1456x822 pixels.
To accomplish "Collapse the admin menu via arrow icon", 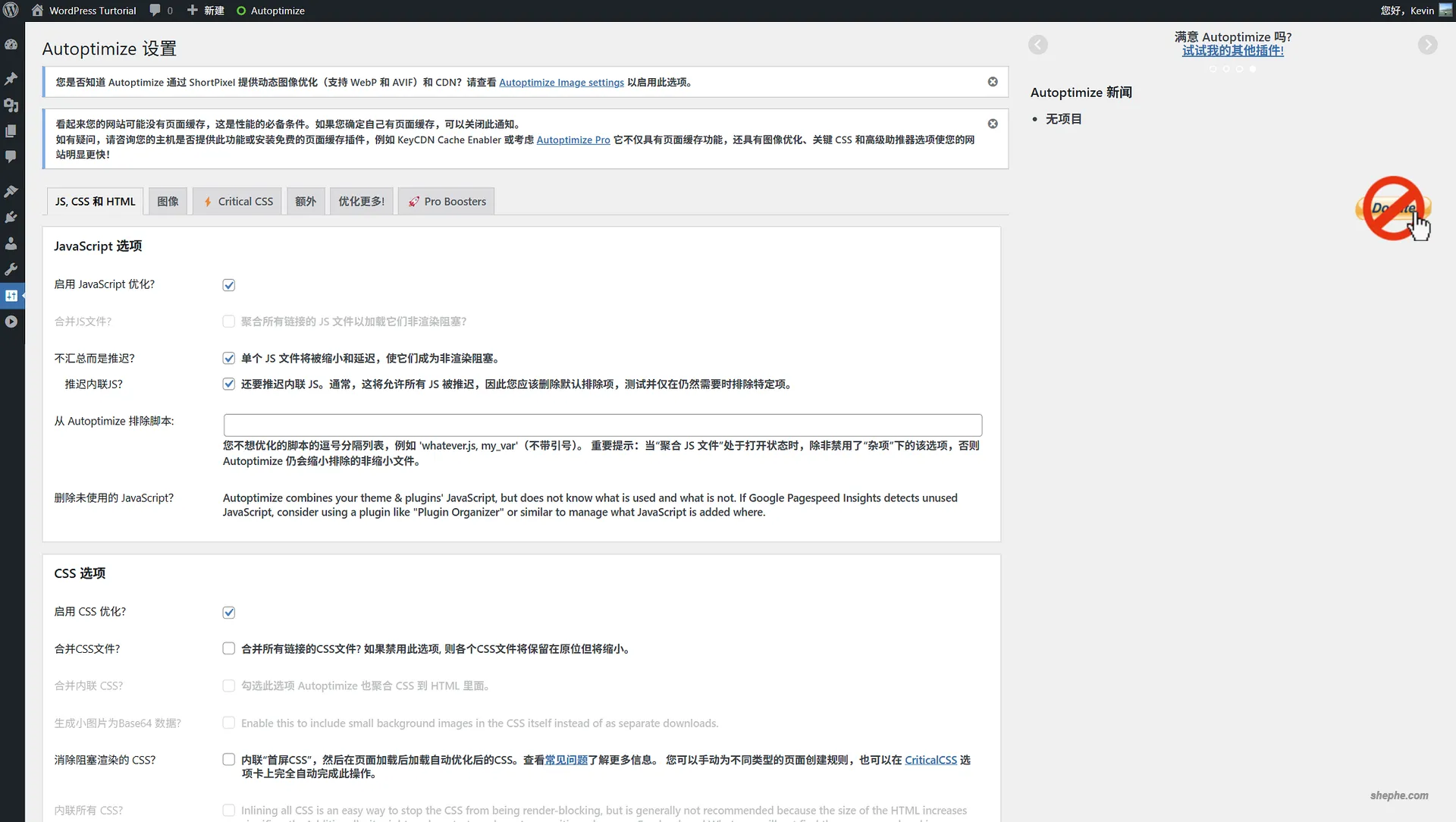I will click(x=11, y=322).
